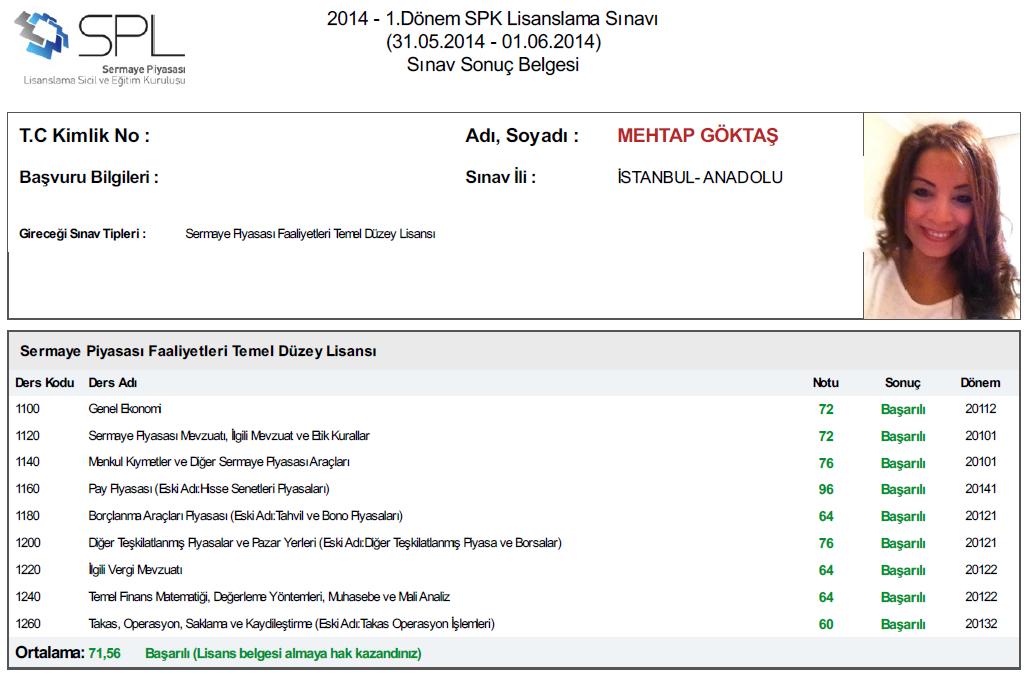Click period 20132 in the 1260 row
The height and width of the screenshot is (679, 1029).
pyautogui.click(x=981, y=623)
